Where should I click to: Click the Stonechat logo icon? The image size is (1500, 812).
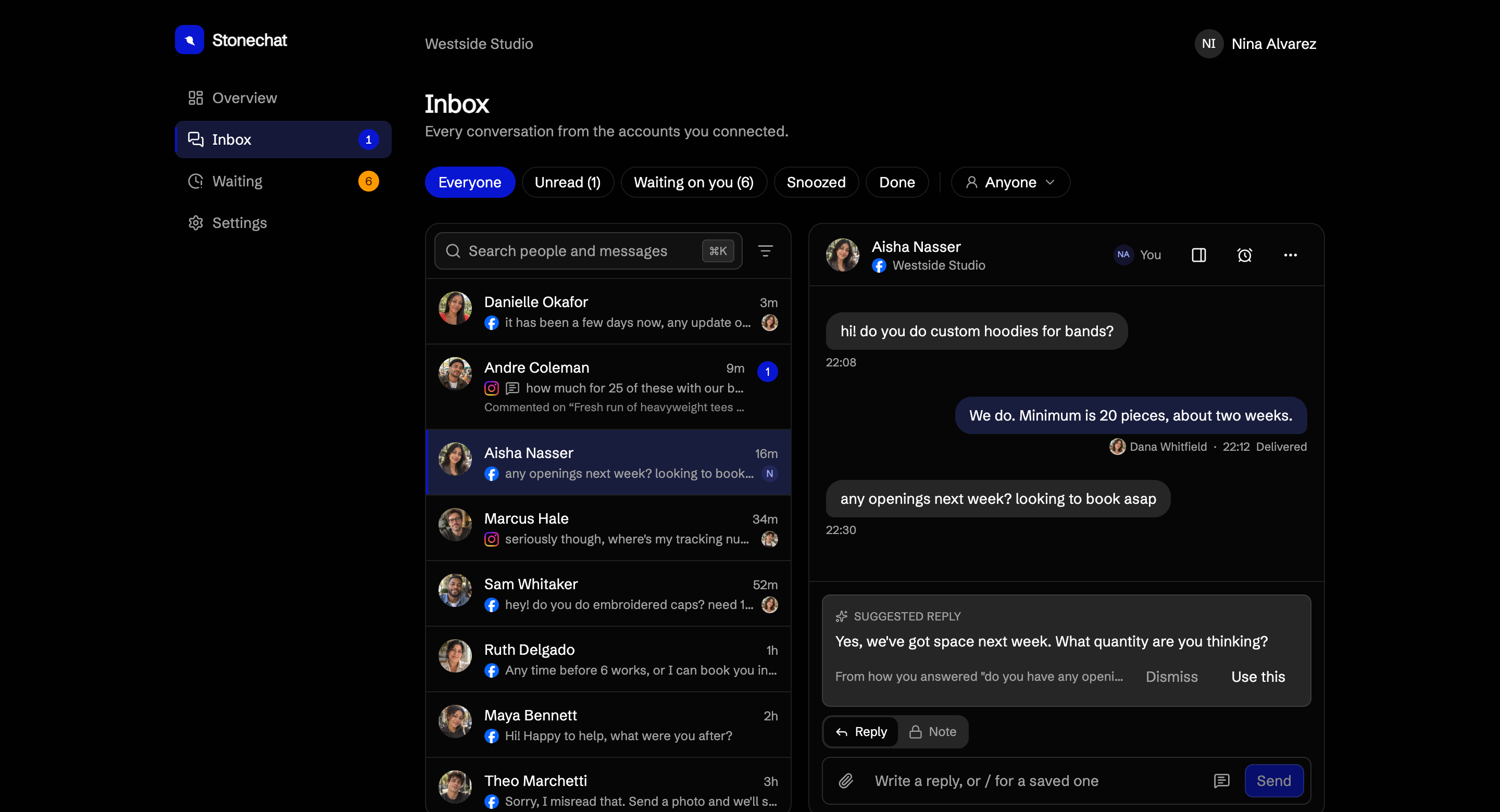coord(189,40)
